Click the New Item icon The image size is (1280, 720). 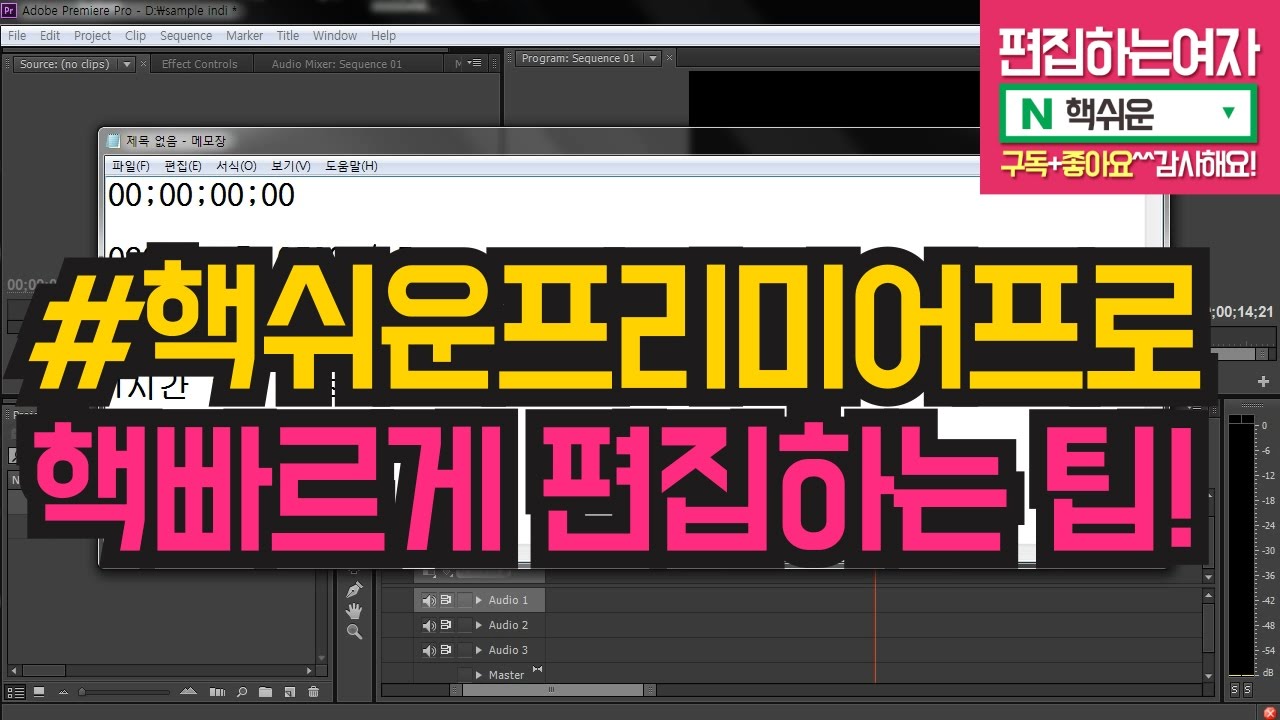tap(289, 692)
